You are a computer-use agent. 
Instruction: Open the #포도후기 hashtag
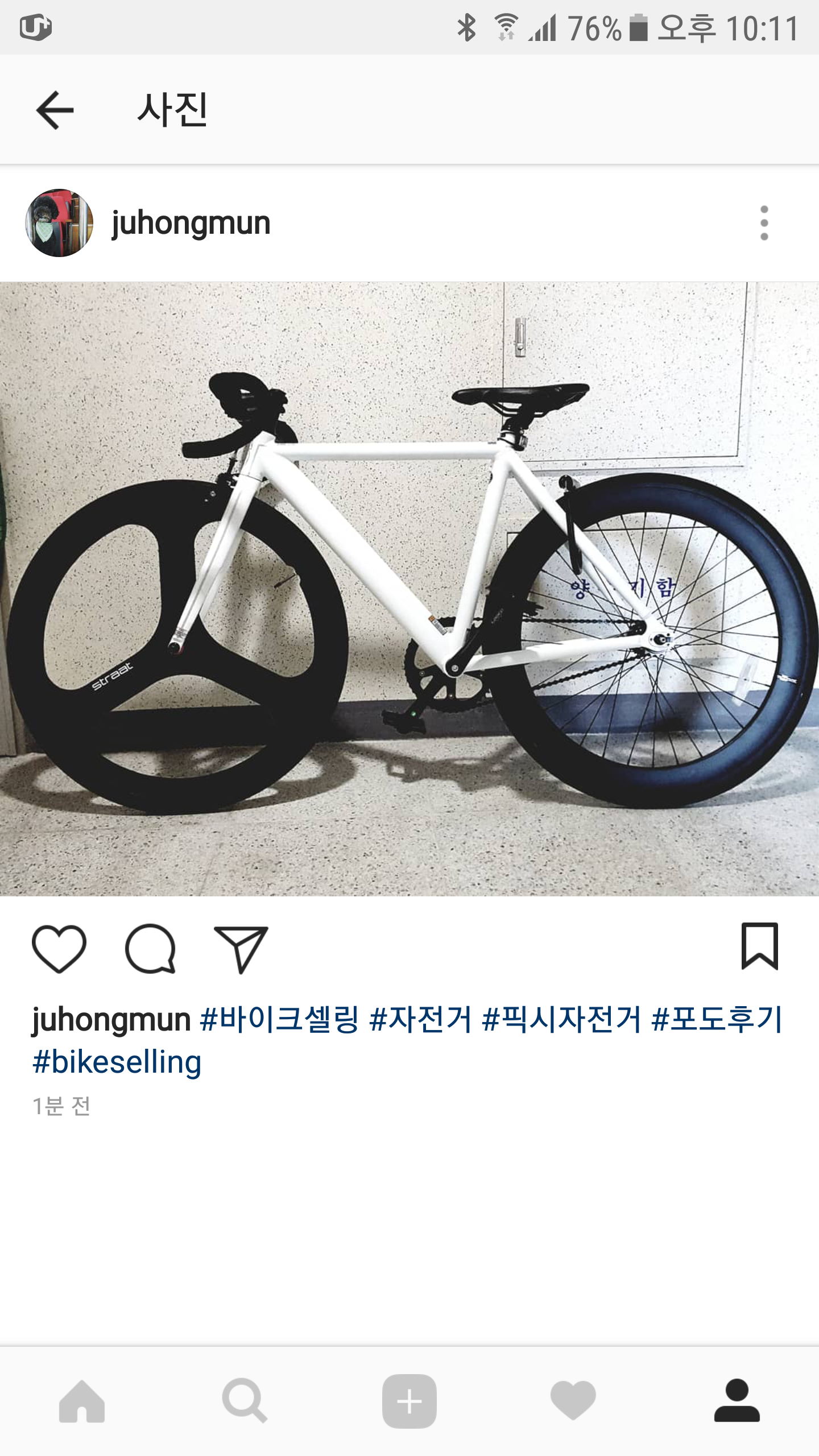coord(718,1019)
